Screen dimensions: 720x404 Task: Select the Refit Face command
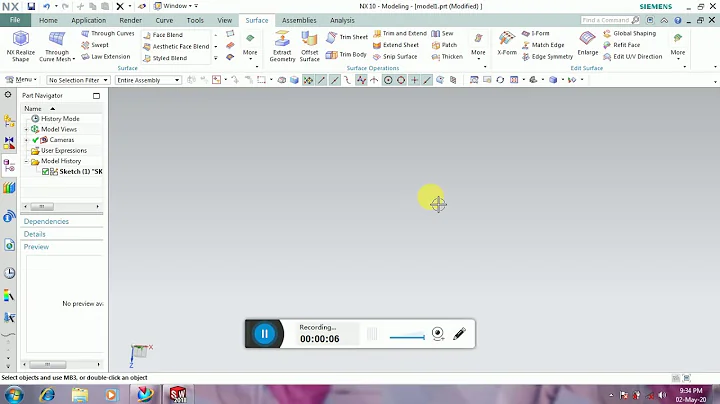click(x=622, y=45)
